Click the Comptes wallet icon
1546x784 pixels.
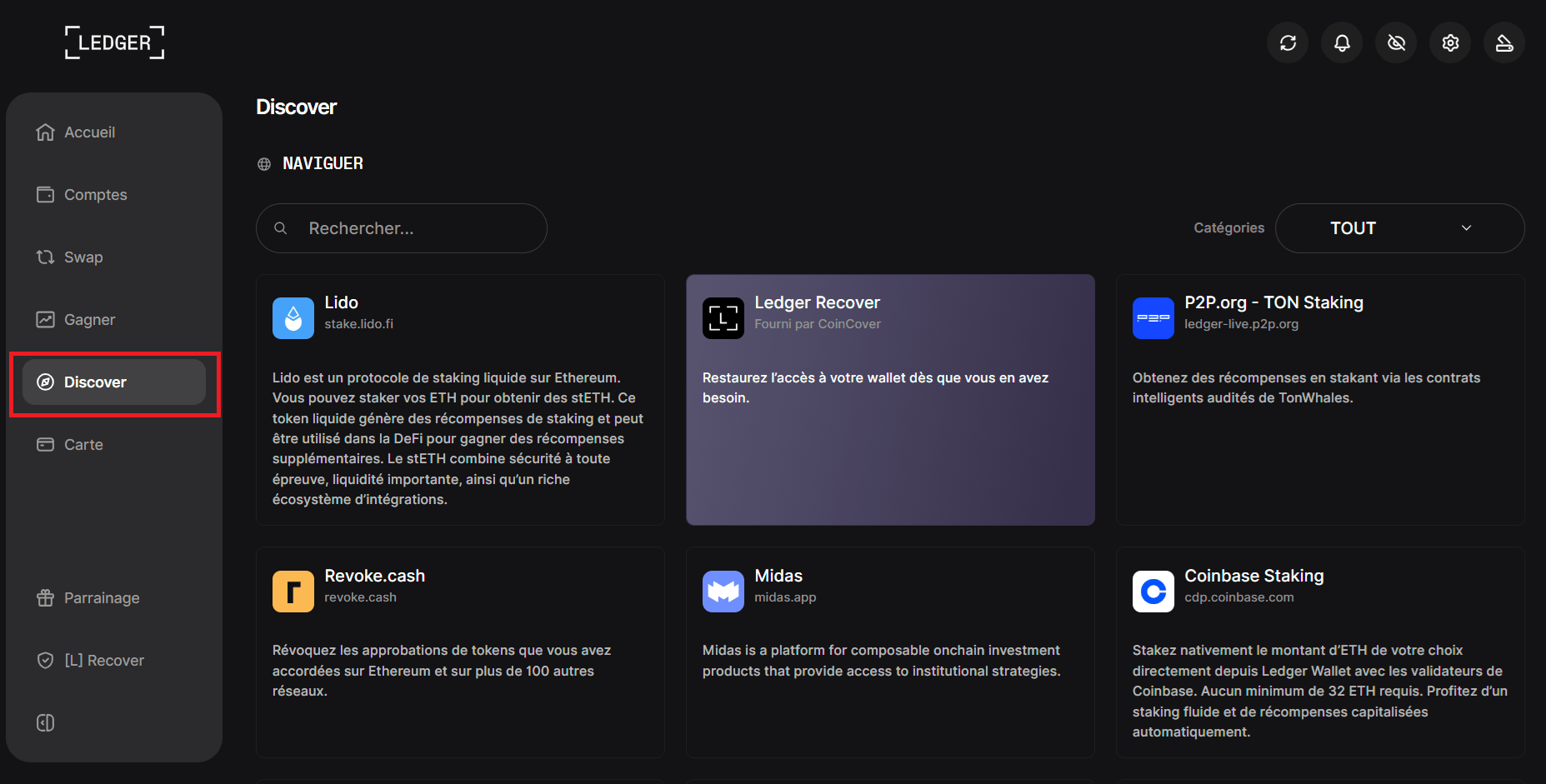tap(45, 195)
